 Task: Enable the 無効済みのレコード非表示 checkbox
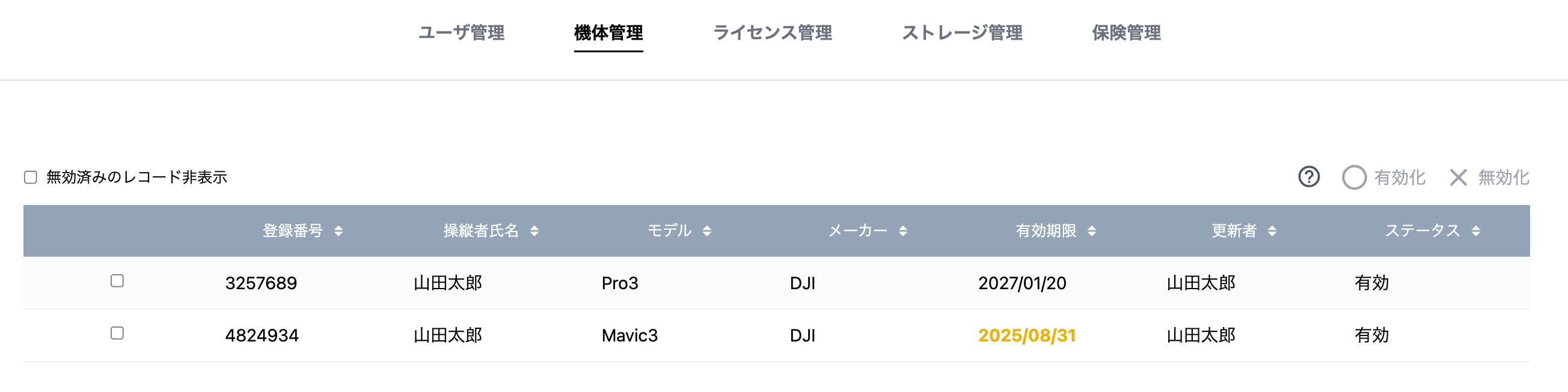click(x=31, y=177)
